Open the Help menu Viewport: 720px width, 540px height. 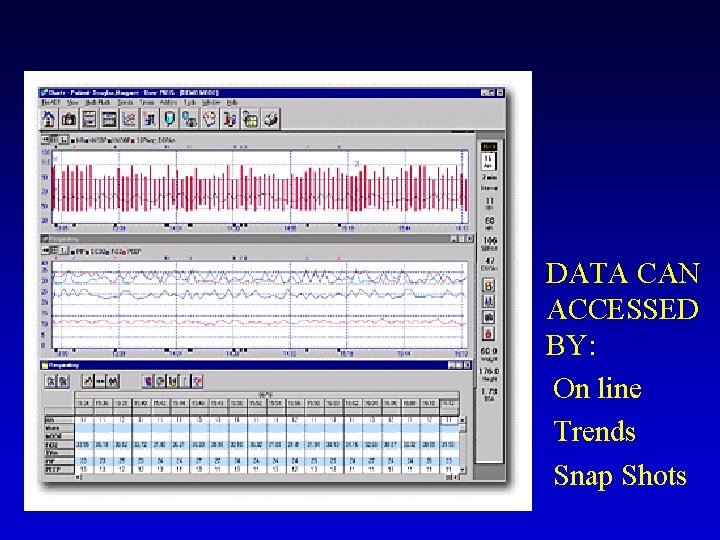(x=232, y=102)
